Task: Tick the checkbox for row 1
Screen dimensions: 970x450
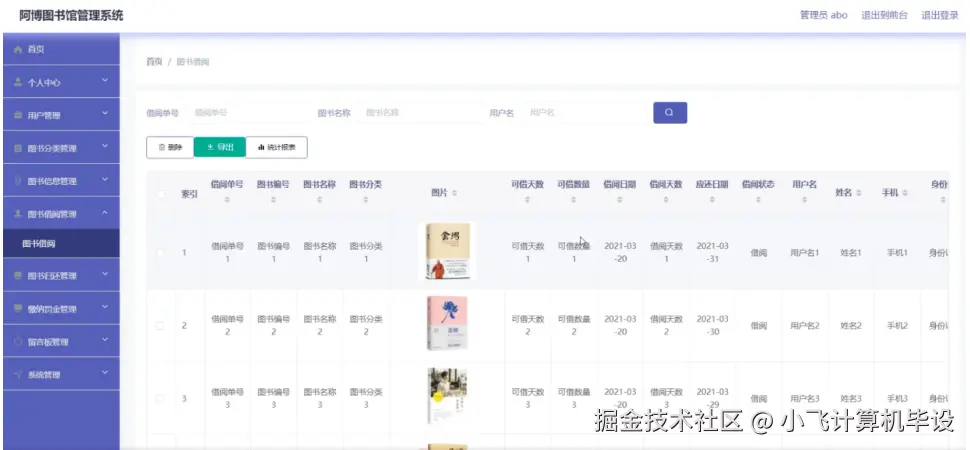Action: pos(161,253)
